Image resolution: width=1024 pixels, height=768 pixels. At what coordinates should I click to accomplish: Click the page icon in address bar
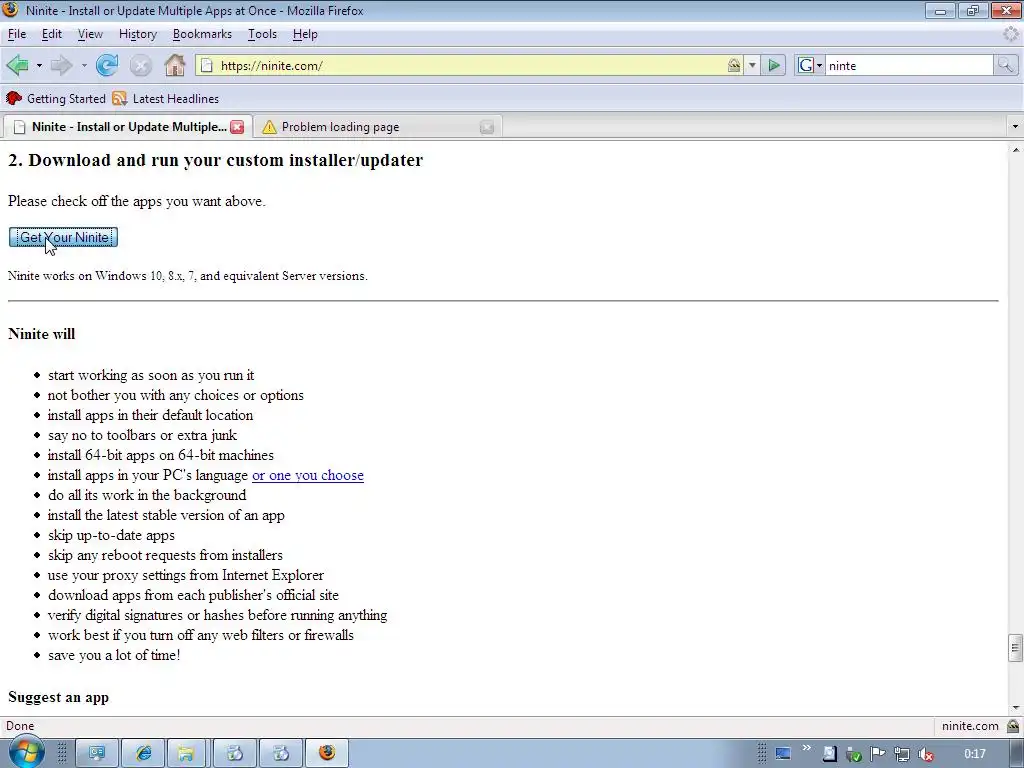pyautogui.click(x=206, y=65)
